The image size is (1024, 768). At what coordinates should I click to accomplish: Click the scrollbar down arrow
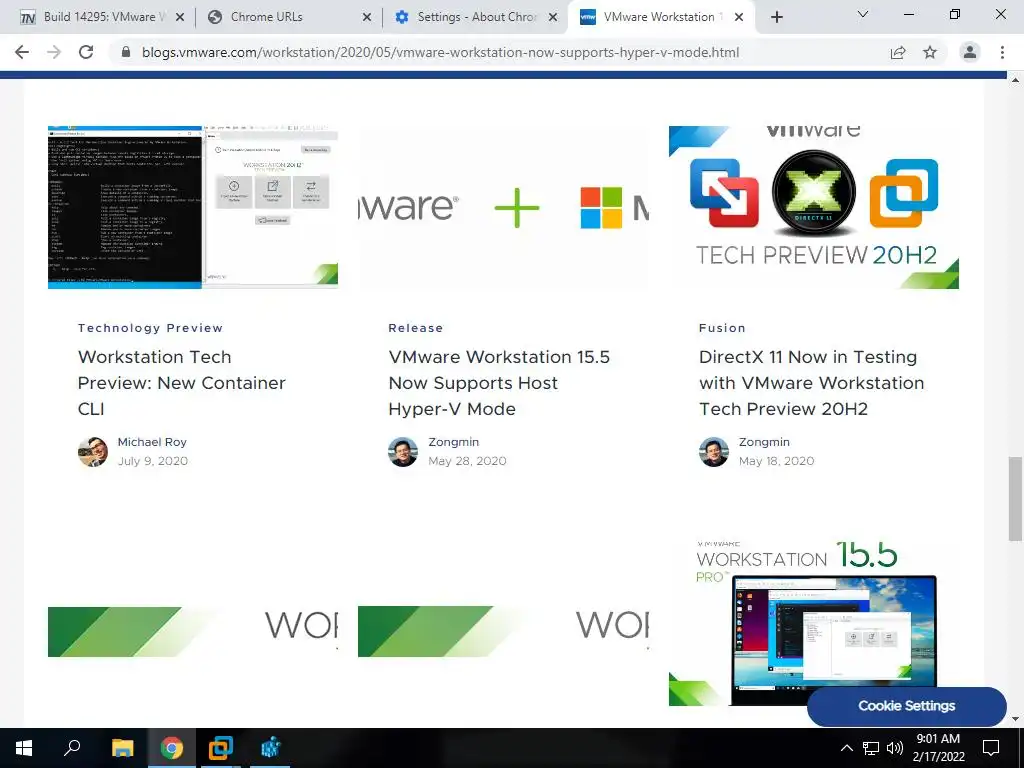[x=1015, y=719]
